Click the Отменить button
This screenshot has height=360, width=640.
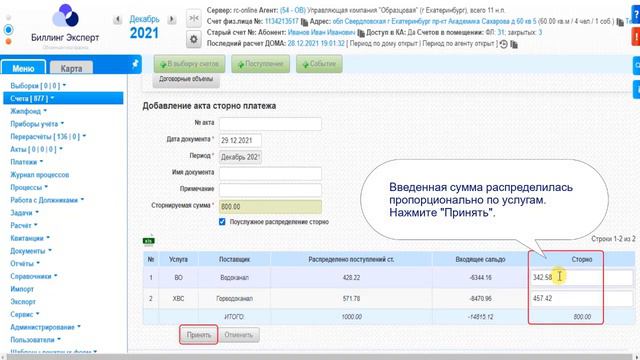click(239, 335)
